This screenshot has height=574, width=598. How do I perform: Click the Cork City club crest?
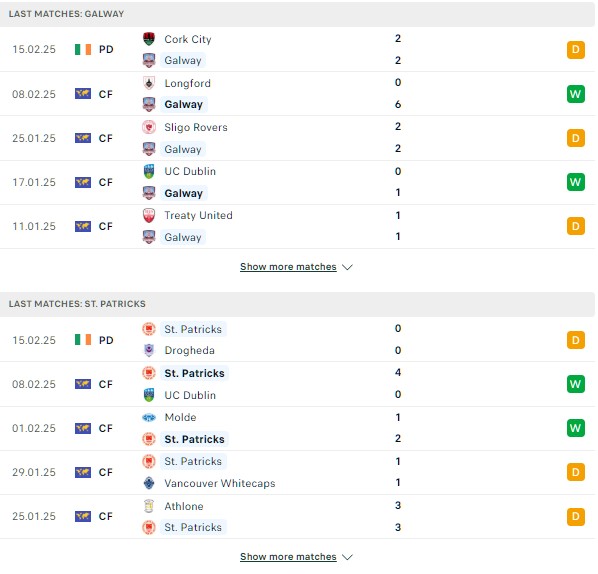[x=149, y=39]
